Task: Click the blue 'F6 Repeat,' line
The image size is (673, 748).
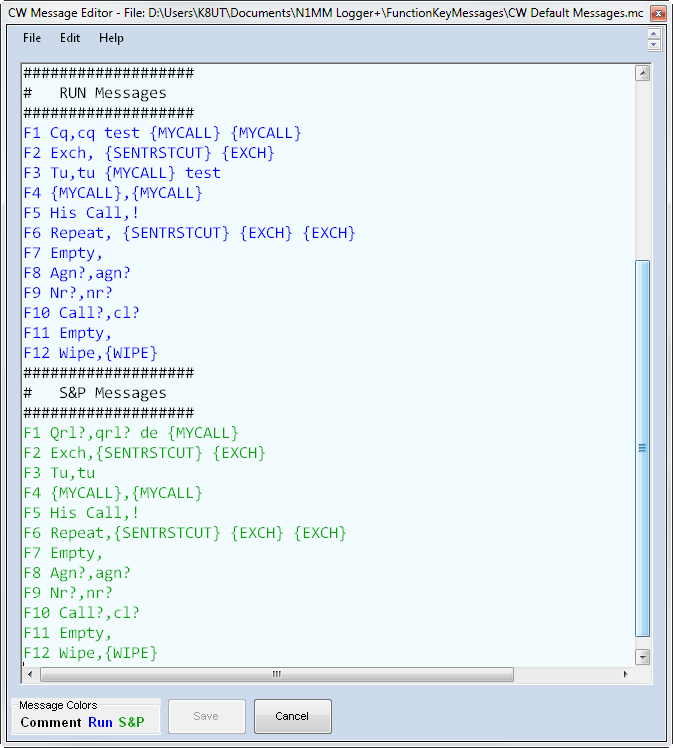Action: [x=190, y=233]
